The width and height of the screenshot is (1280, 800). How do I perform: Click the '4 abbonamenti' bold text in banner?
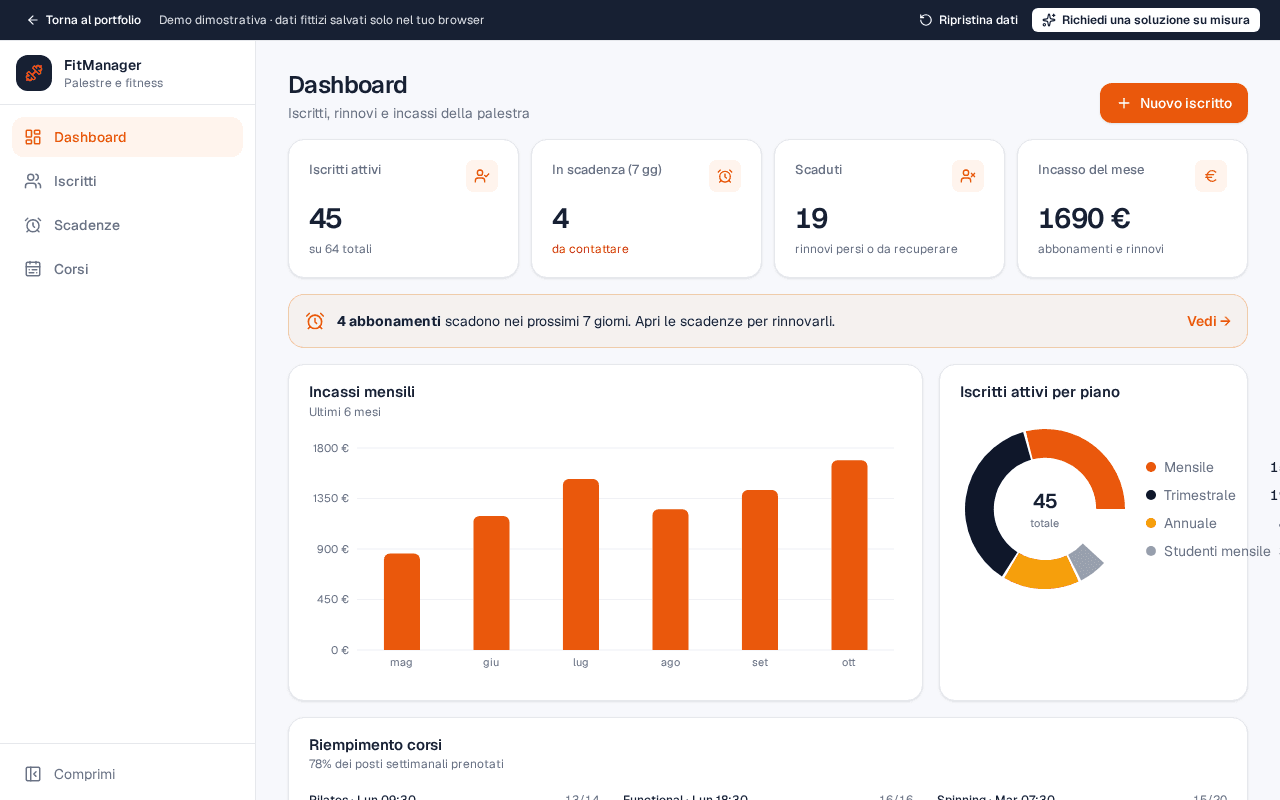pos(389,321)
